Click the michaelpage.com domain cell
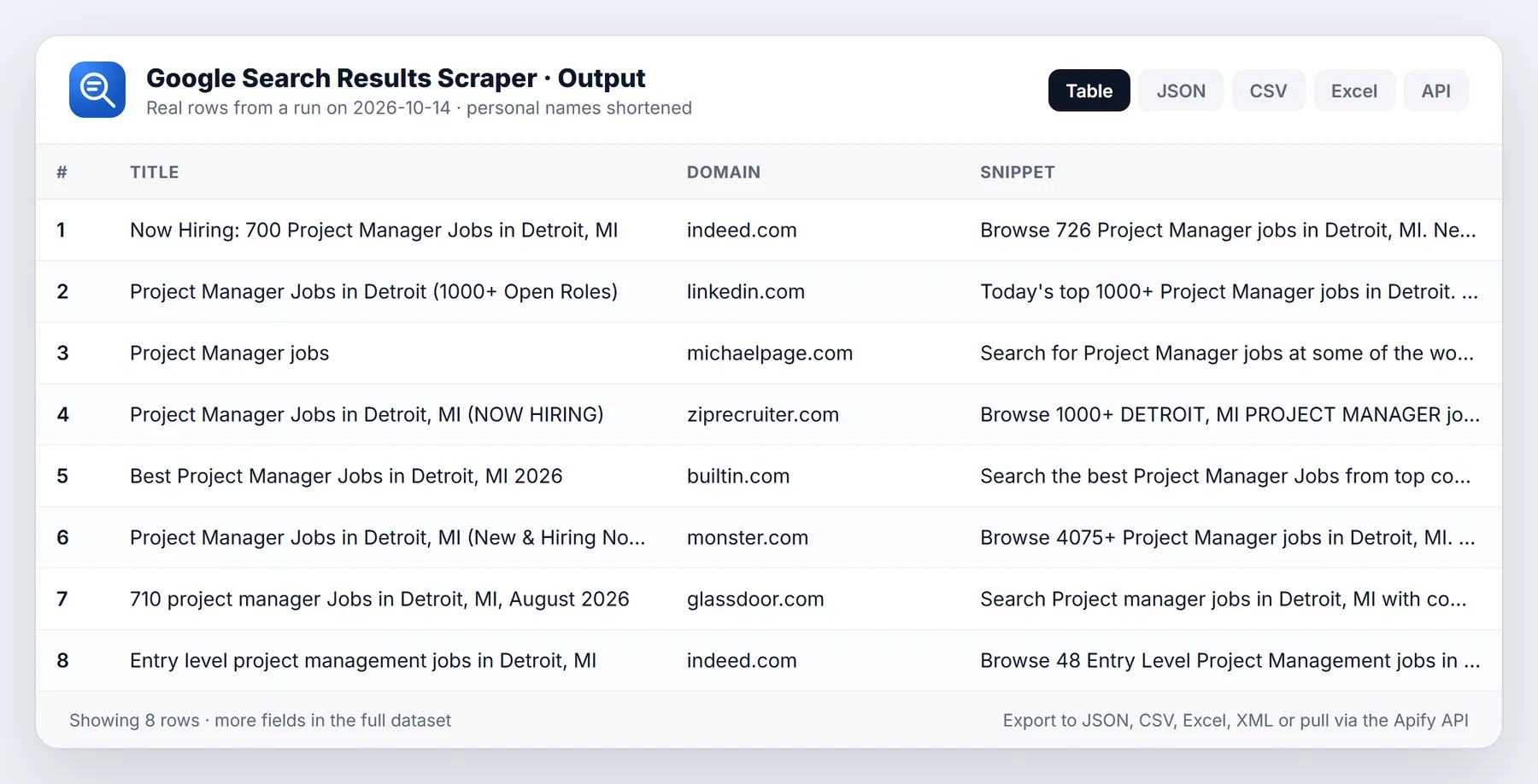Viewport: 1538px width, 784px height. pos(770,353)
